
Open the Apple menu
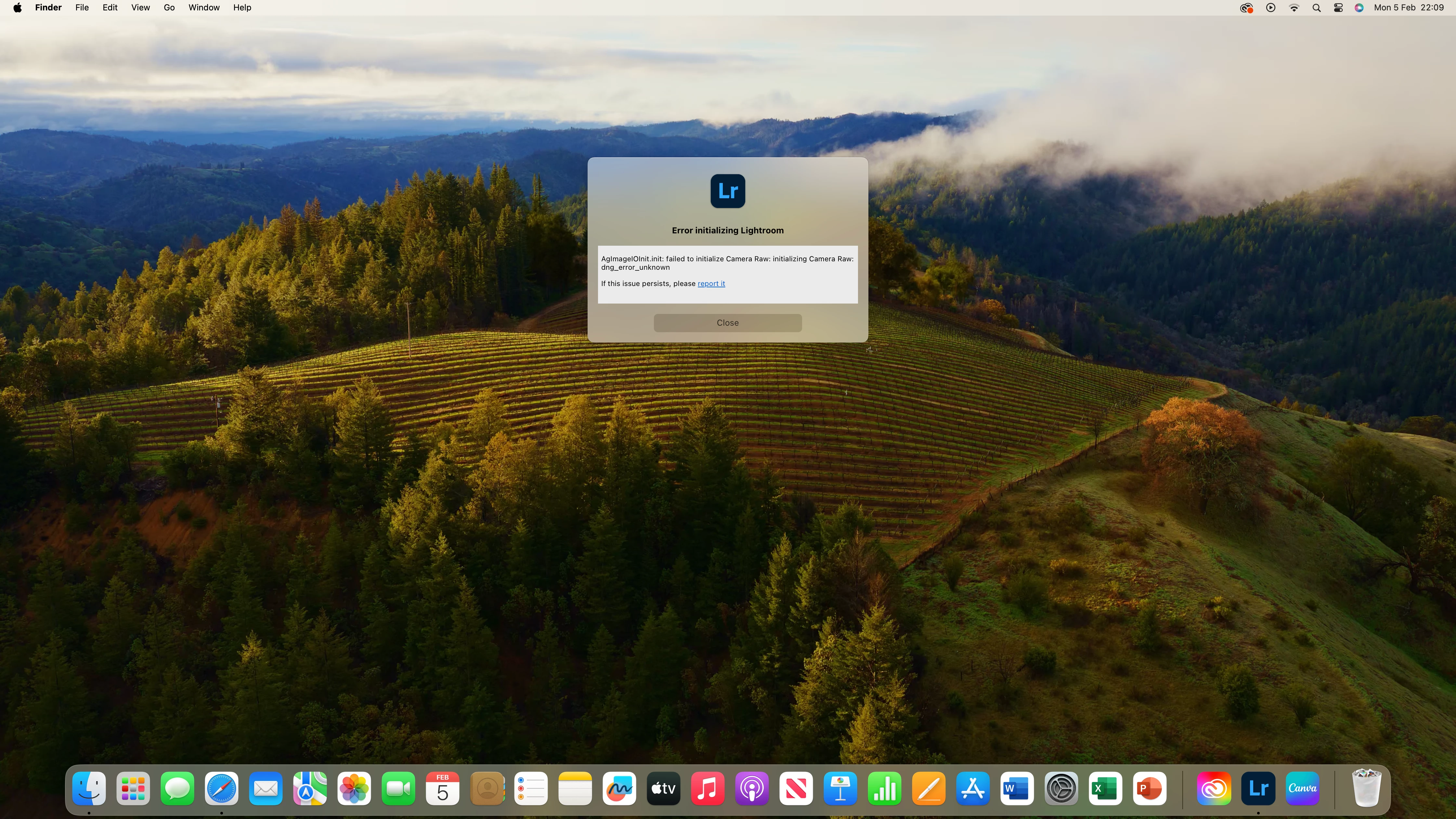18,7
